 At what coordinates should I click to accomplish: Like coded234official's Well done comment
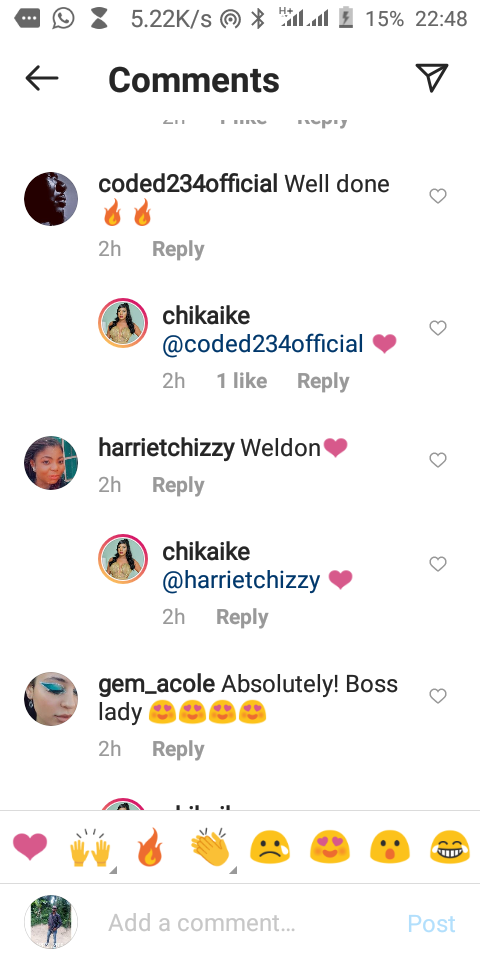tap(438, 196)
